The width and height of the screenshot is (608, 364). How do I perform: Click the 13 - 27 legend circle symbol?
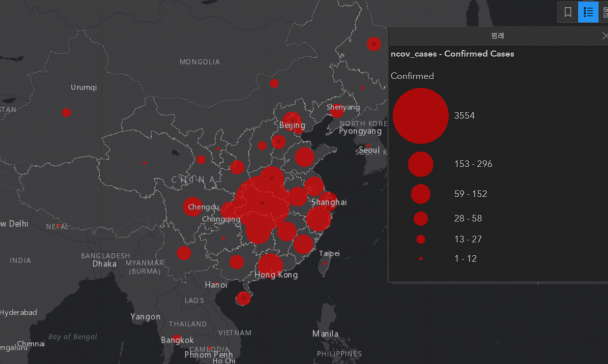click(x=421, y=239)
